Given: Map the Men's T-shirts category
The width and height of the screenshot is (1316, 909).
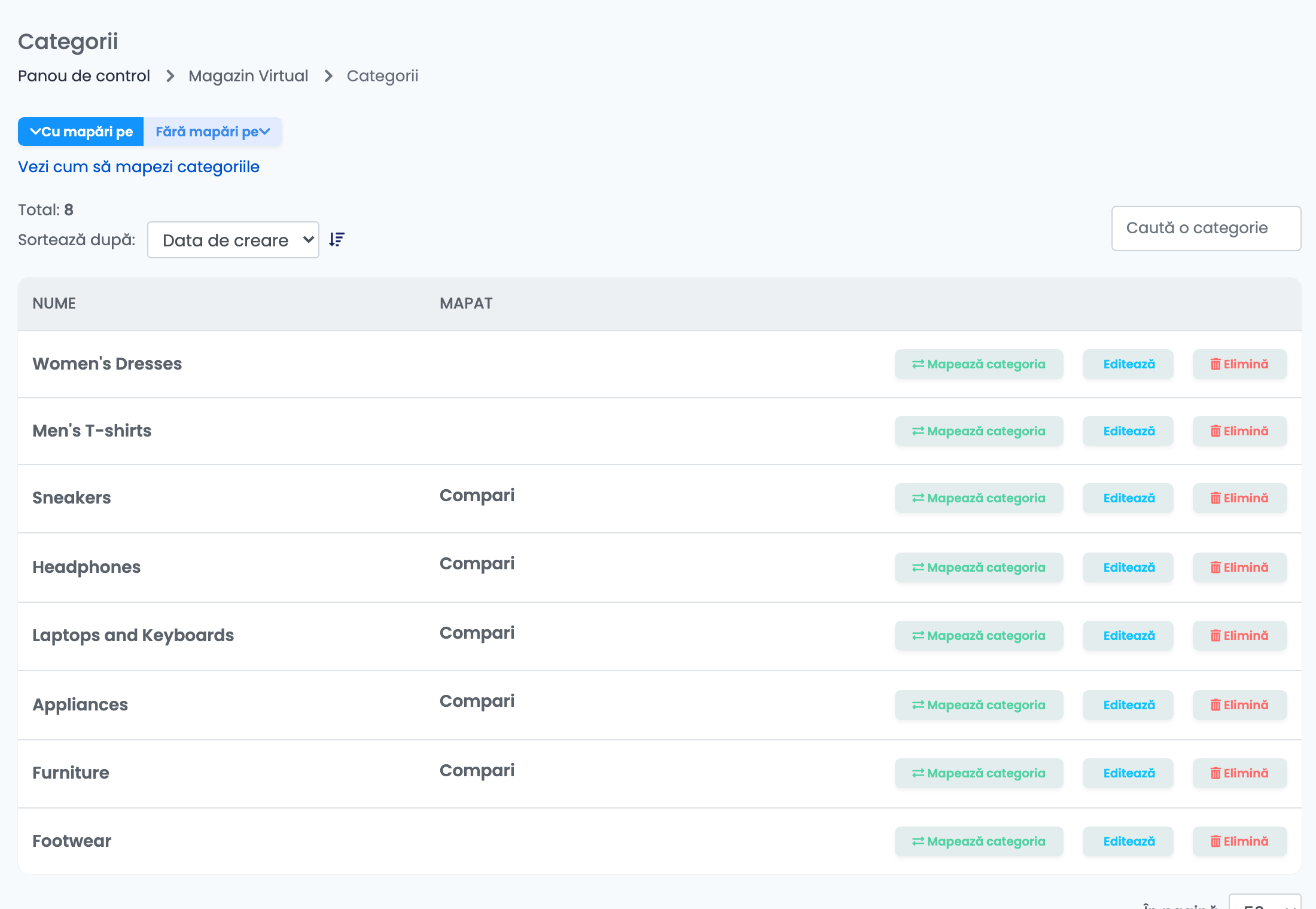Looking at the screenshot, I should (x=979, y=431).
